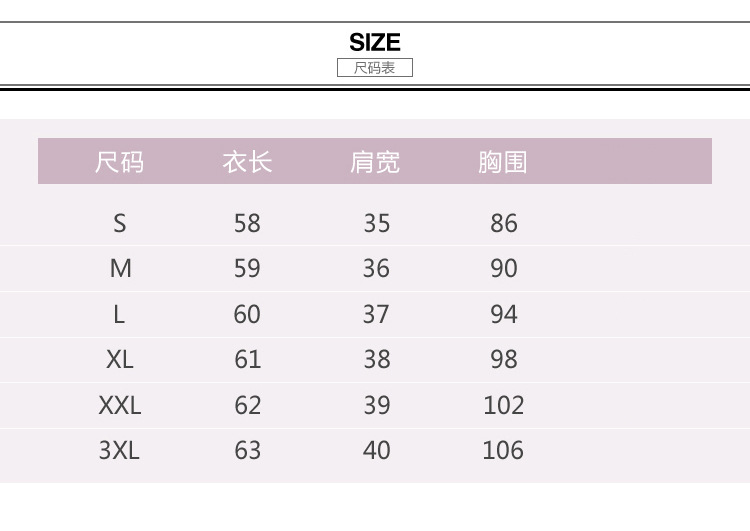Viewport: 750px width, 531px height.
Task: Select the 3XL size row label
Action: click(x=120, y=450)
